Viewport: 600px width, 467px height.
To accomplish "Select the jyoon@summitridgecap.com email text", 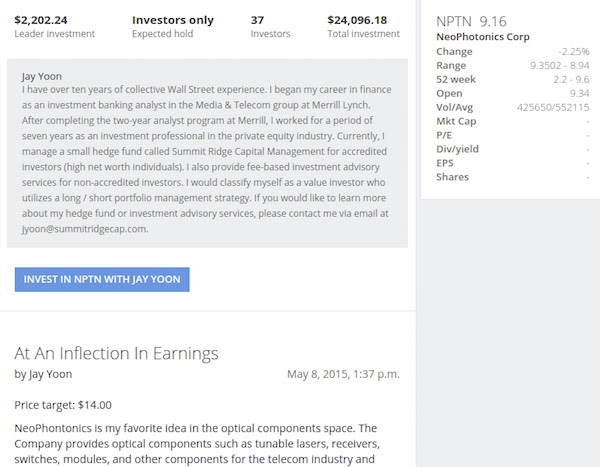I will tap(85, 229).
